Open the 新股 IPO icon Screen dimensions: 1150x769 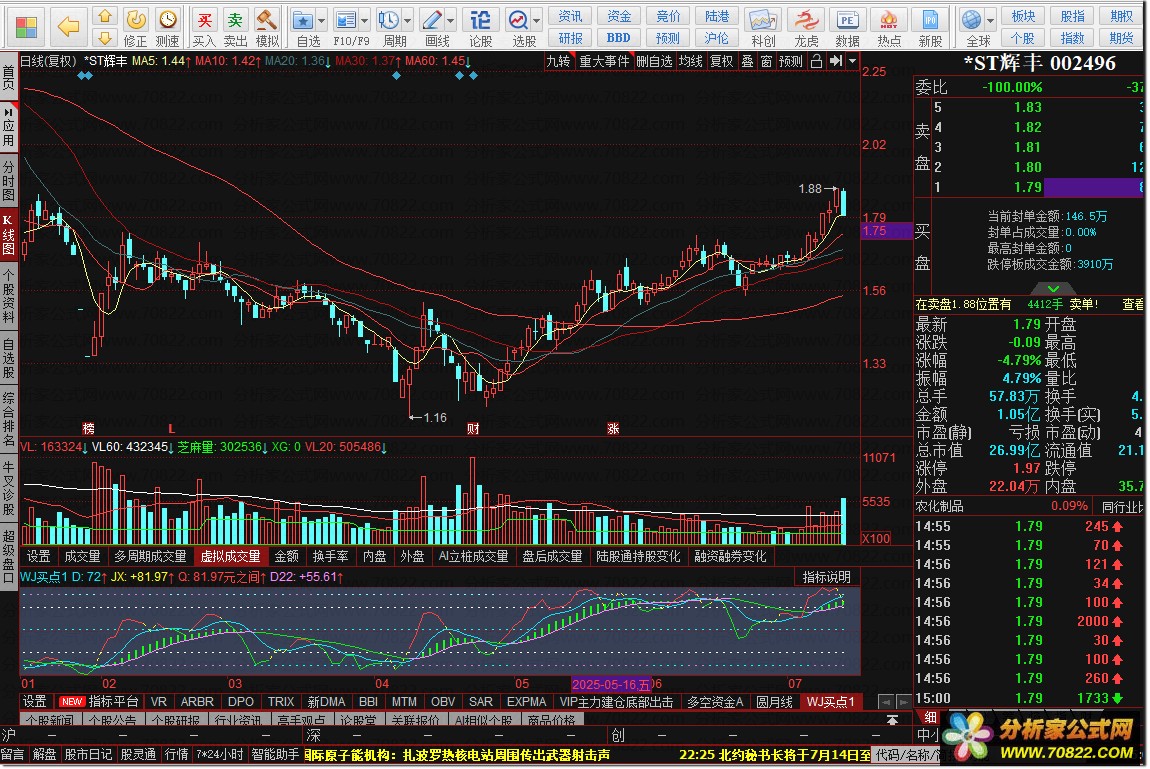(930, 27)
